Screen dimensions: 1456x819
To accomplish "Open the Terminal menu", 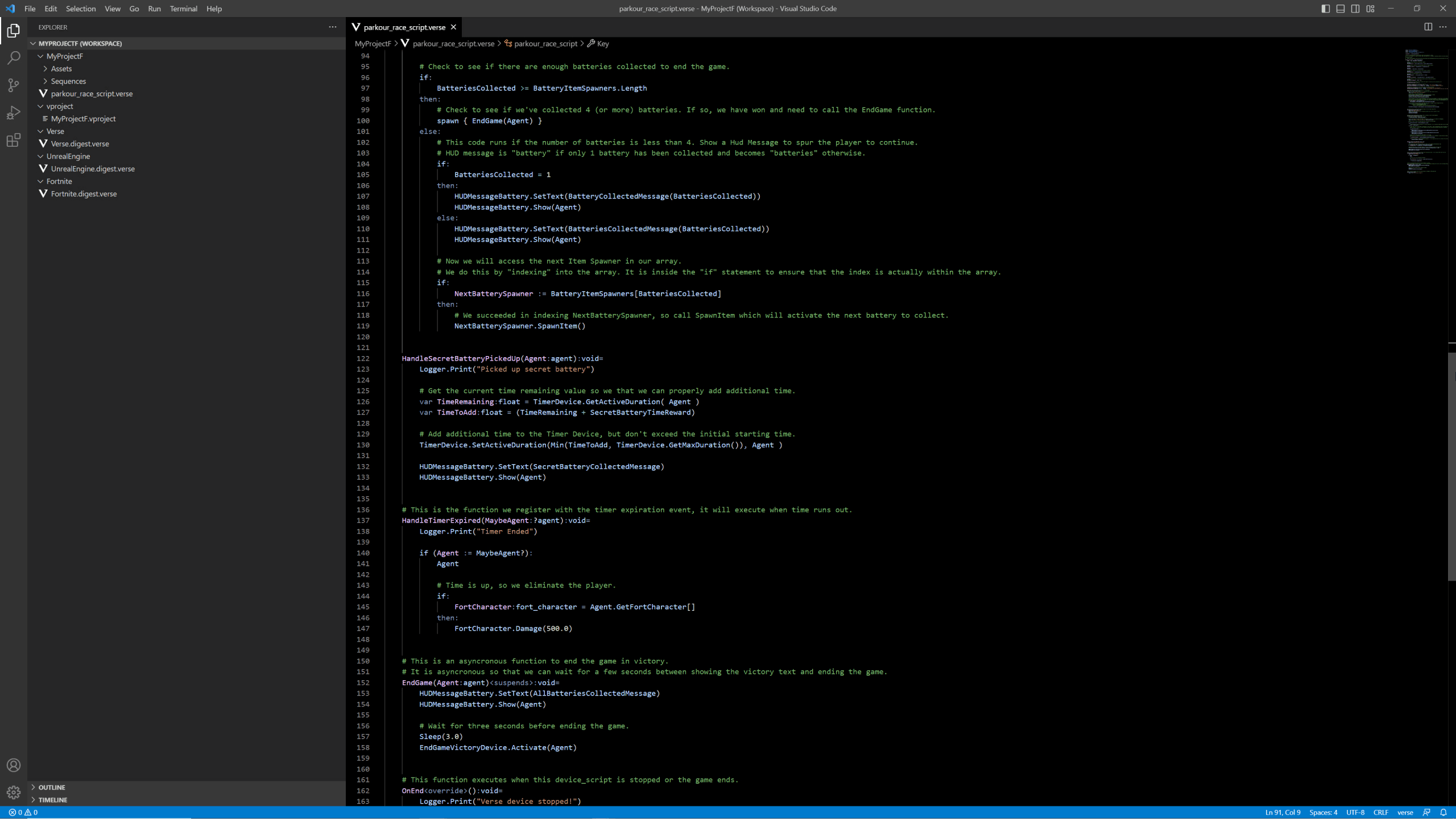I will point(183,9).
